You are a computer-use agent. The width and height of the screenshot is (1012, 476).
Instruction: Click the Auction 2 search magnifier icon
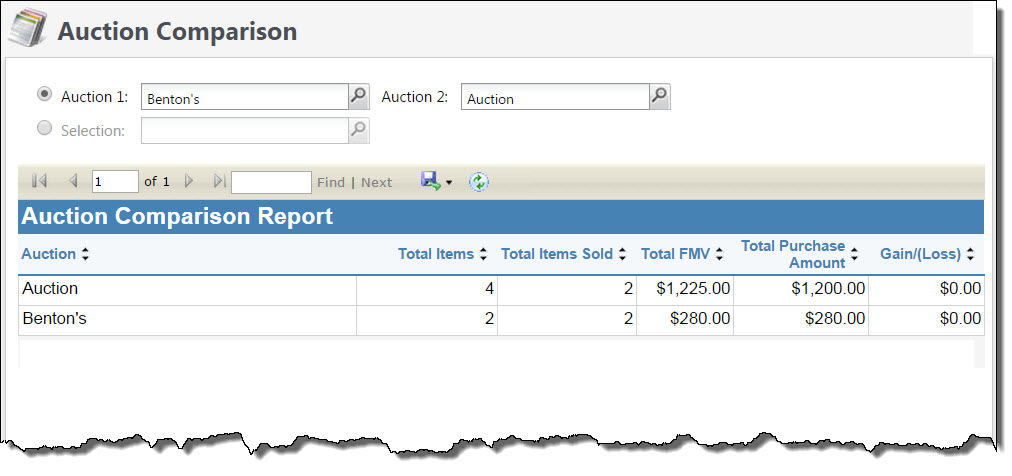pos(659,96)
